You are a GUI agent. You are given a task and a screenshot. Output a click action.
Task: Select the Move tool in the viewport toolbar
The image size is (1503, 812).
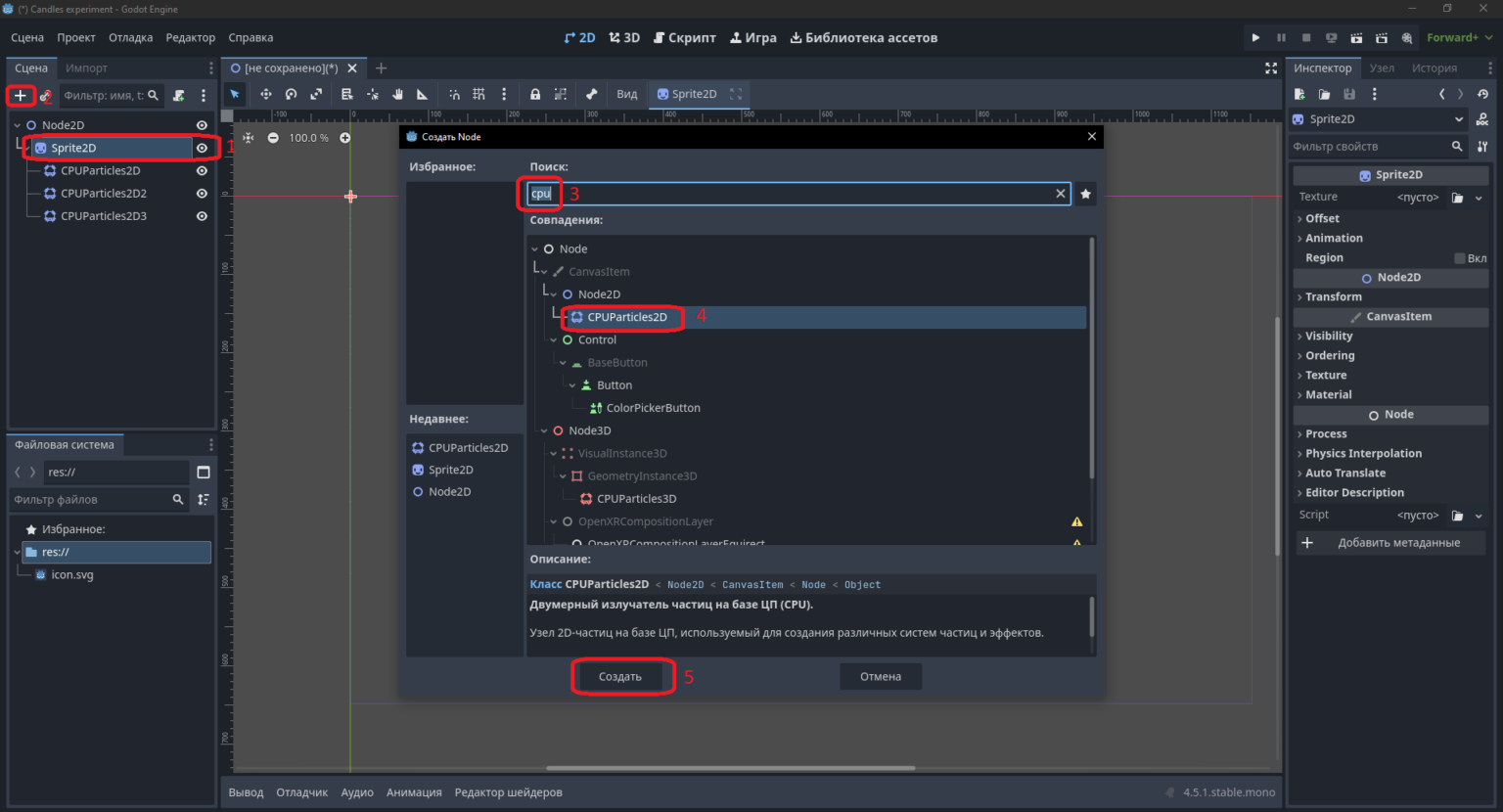click(265, 94)
